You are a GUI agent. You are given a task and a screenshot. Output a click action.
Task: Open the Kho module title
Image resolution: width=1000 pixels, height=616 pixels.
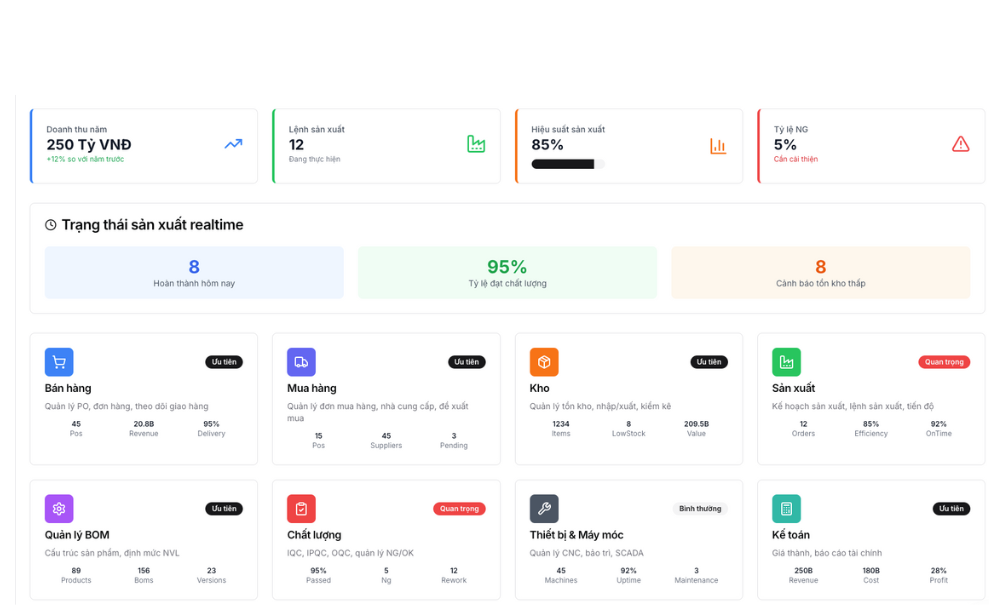539,388
